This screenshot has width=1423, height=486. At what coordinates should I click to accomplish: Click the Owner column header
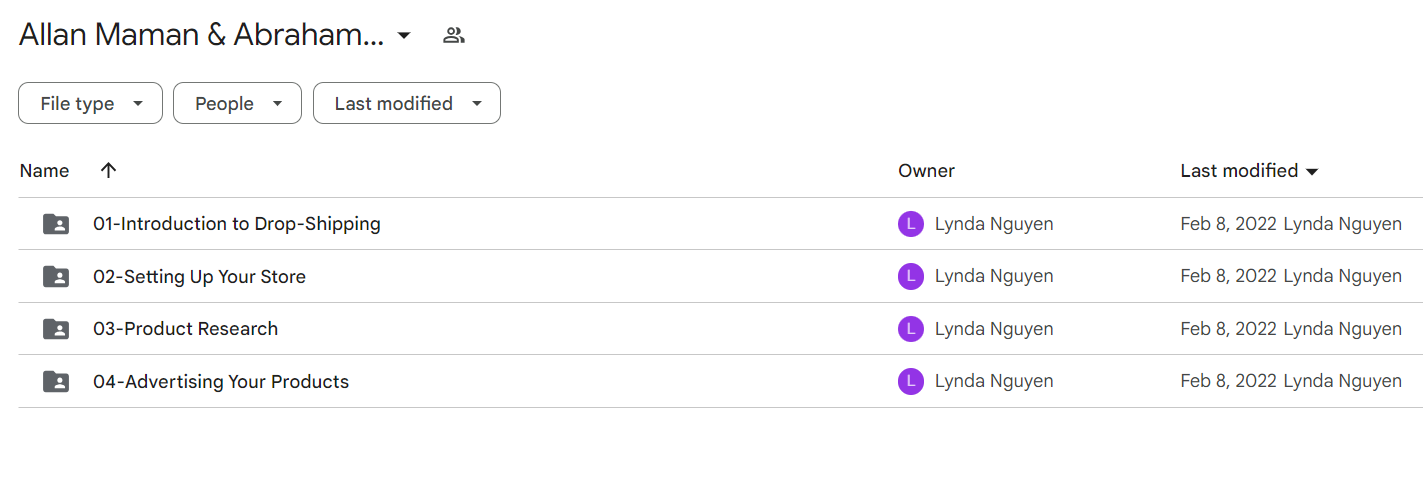926,171
